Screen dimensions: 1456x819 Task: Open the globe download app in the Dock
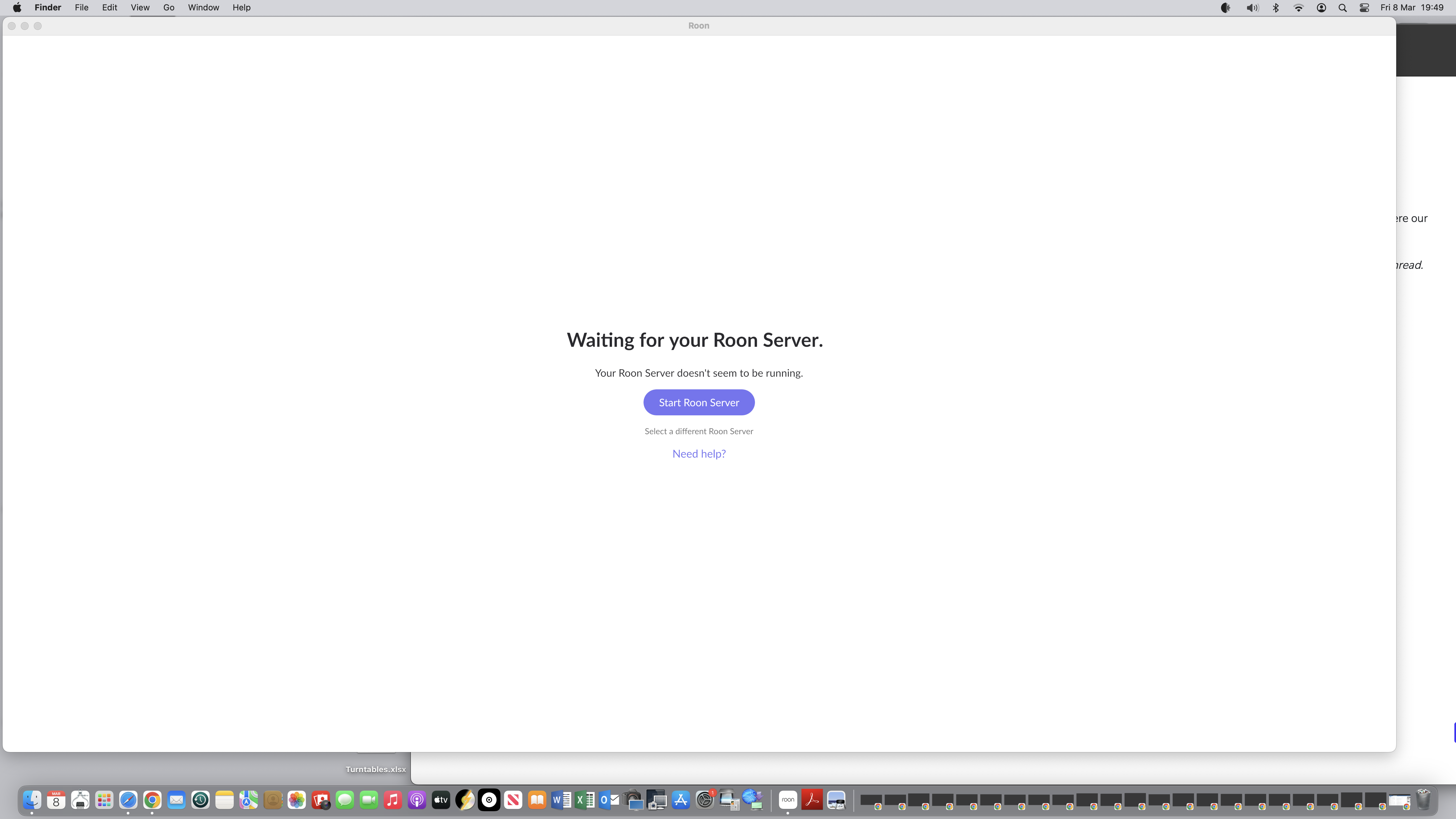point(753,800)
